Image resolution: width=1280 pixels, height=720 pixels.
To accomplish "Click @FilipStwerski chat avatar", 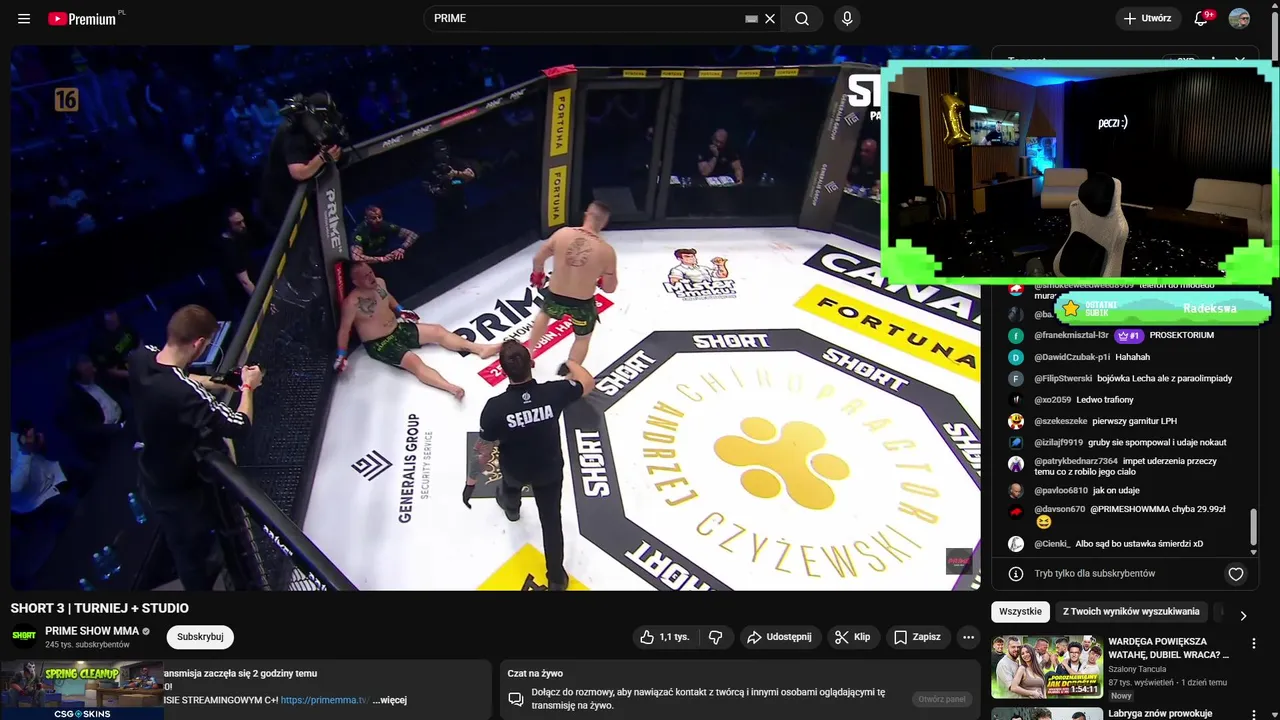I will [x=1016, y=379].
